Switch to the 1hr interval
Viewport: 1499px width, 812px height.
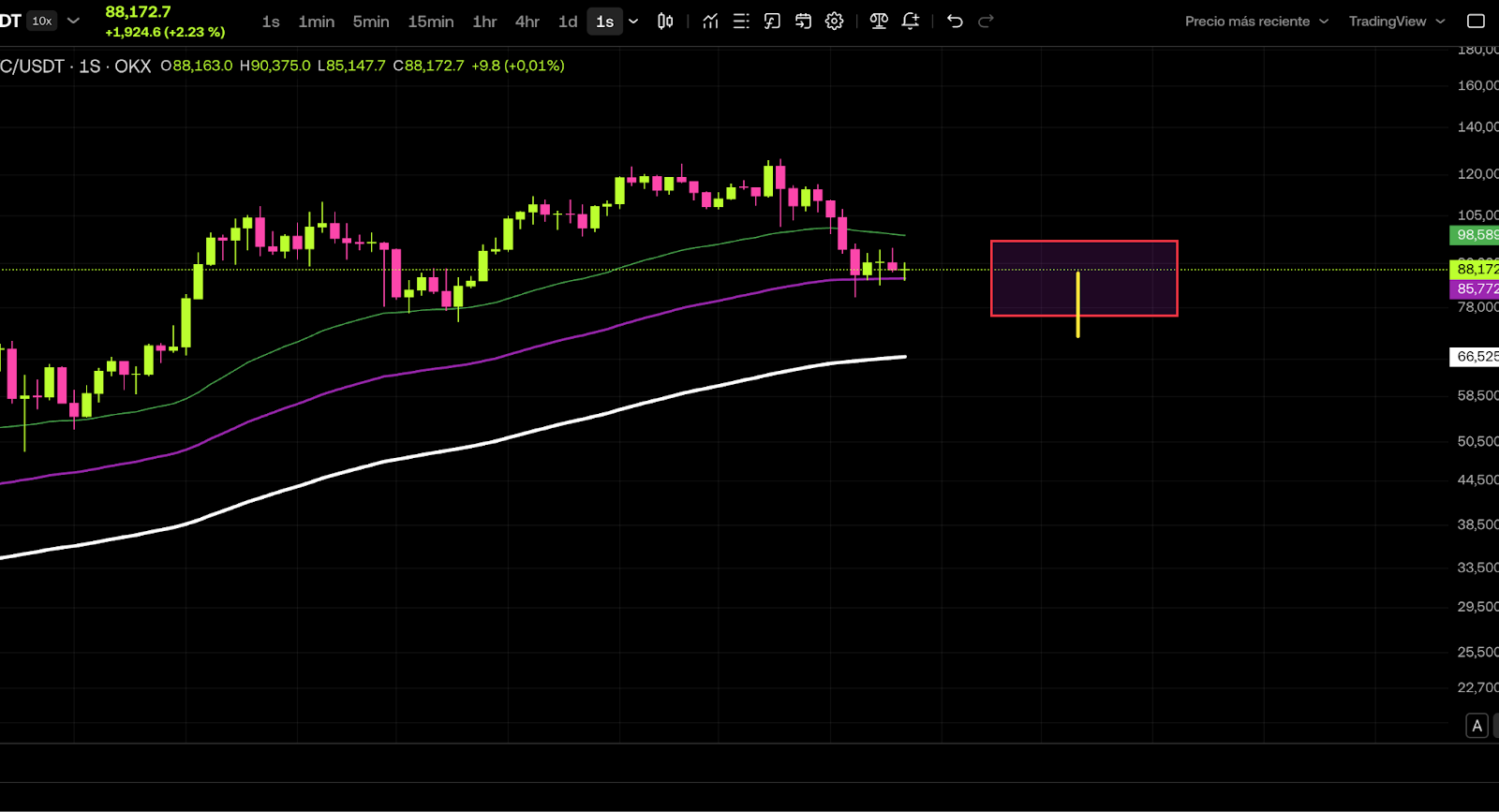point(484,21)
